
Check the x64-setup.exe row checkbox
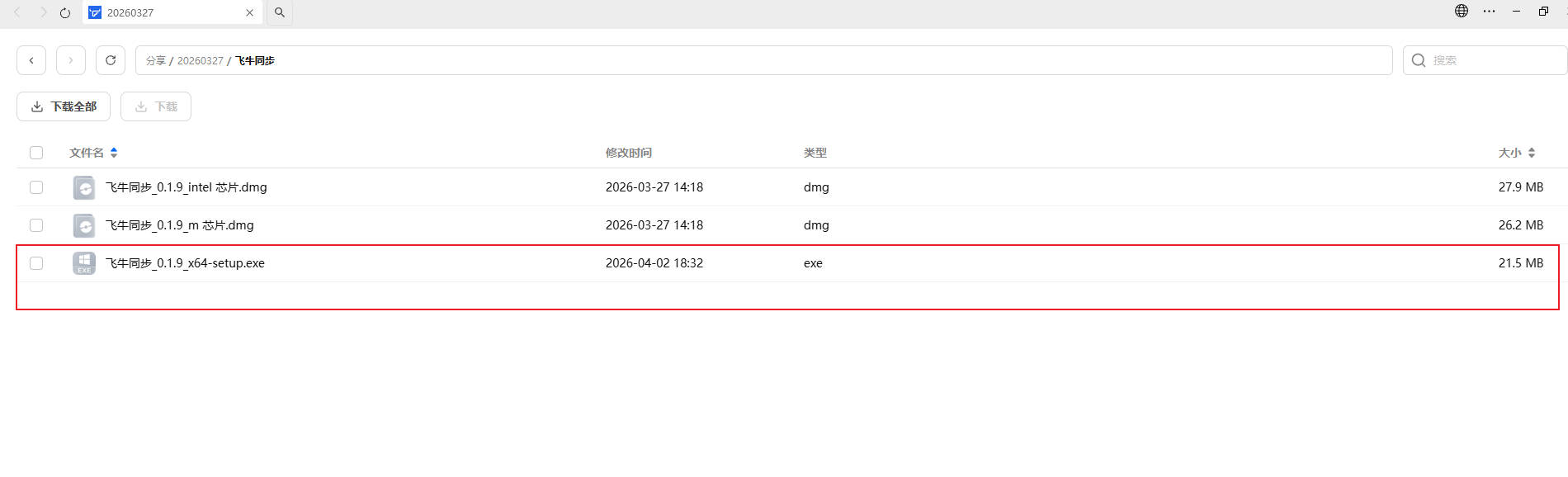(36, 263)
